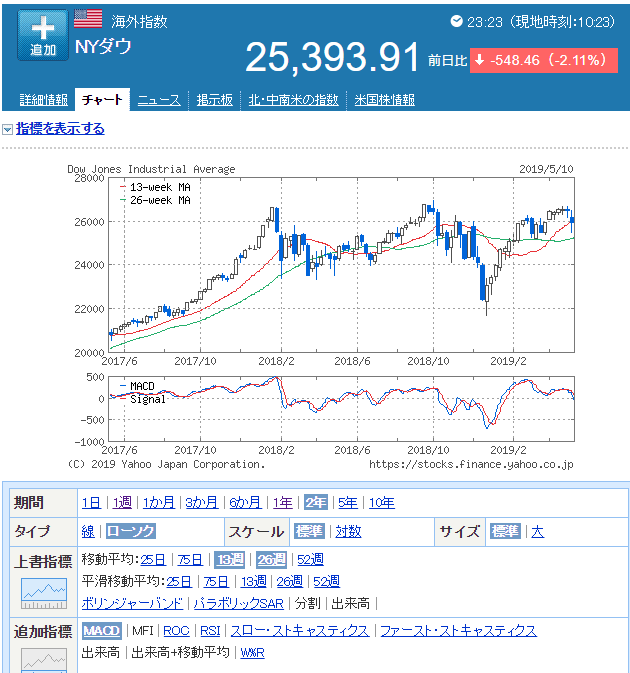
Task: Add 52週 moving average (移動平均)
Action: coord(311,560)
